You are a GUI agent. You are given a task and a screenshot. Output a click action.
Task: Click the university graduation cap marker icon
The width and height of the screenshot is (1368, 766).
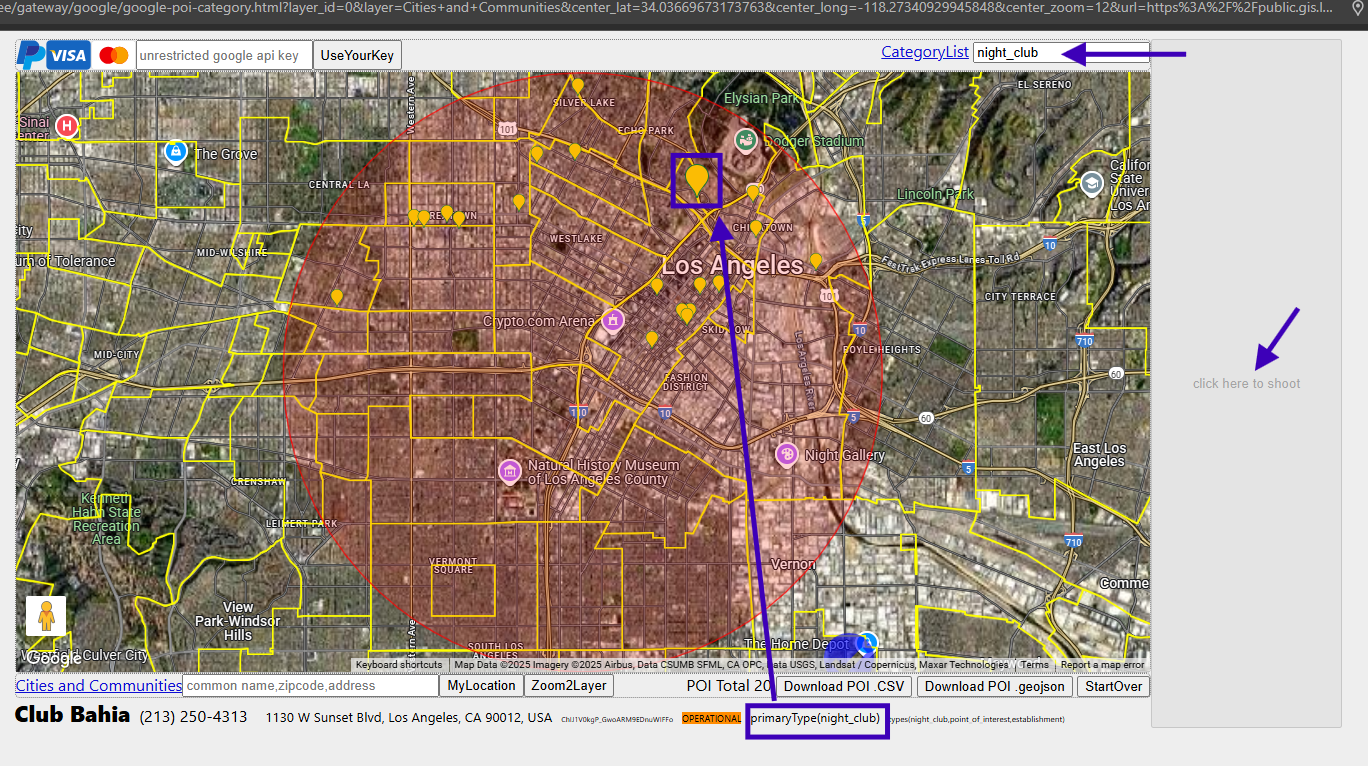pos(1091,184)
